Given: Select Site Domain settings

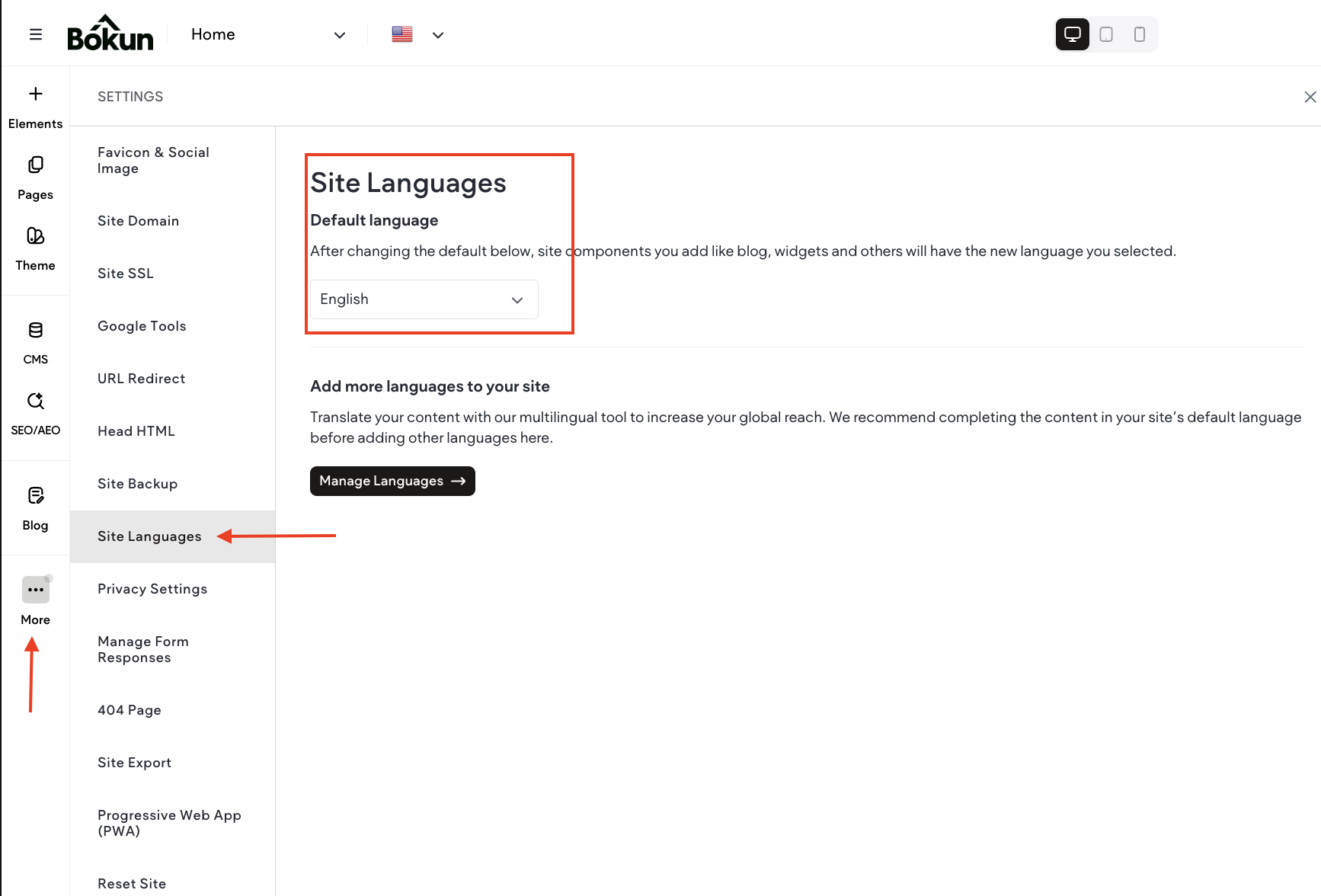Looking at the screenshot, I should pos(173,221).
